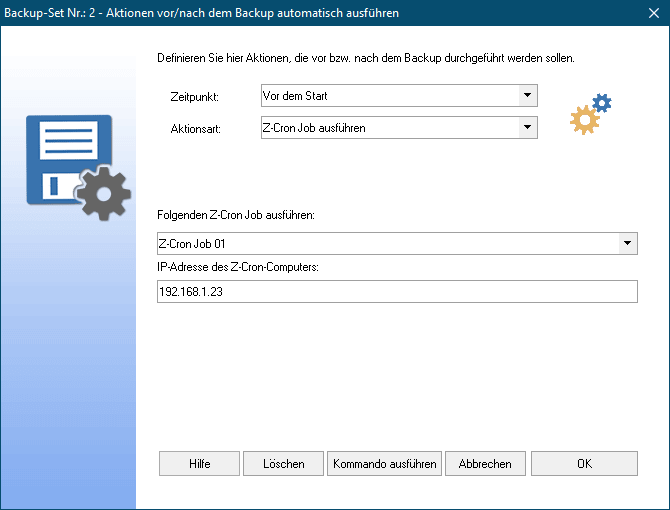Click the 'IP-Adresse des Z-Cron-Computers:' label
Image resolution: width=670 pixels, height=510 pixels.
pyautogui.click(x=238, y=267)
